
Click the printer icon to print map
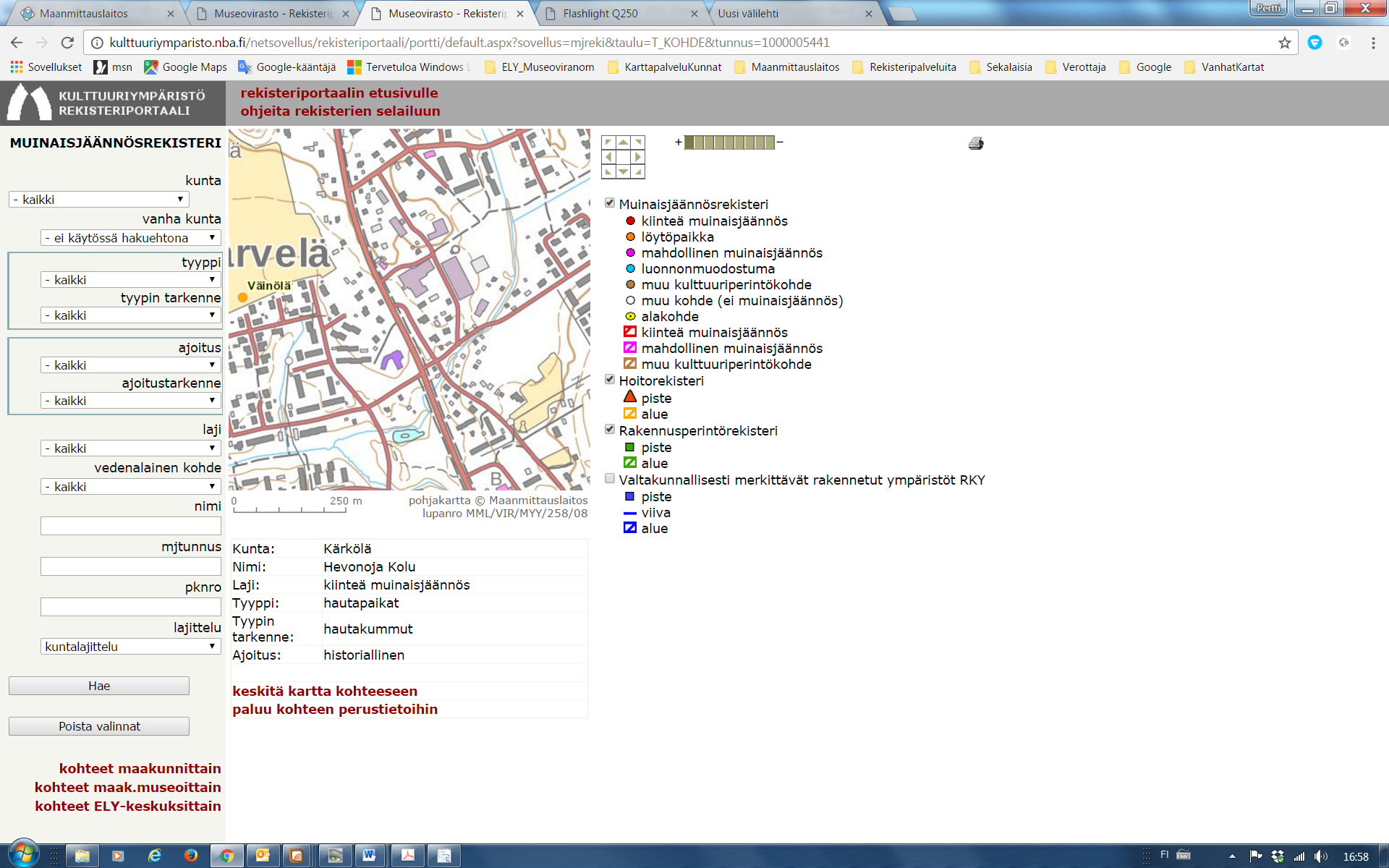pos(976,143)
